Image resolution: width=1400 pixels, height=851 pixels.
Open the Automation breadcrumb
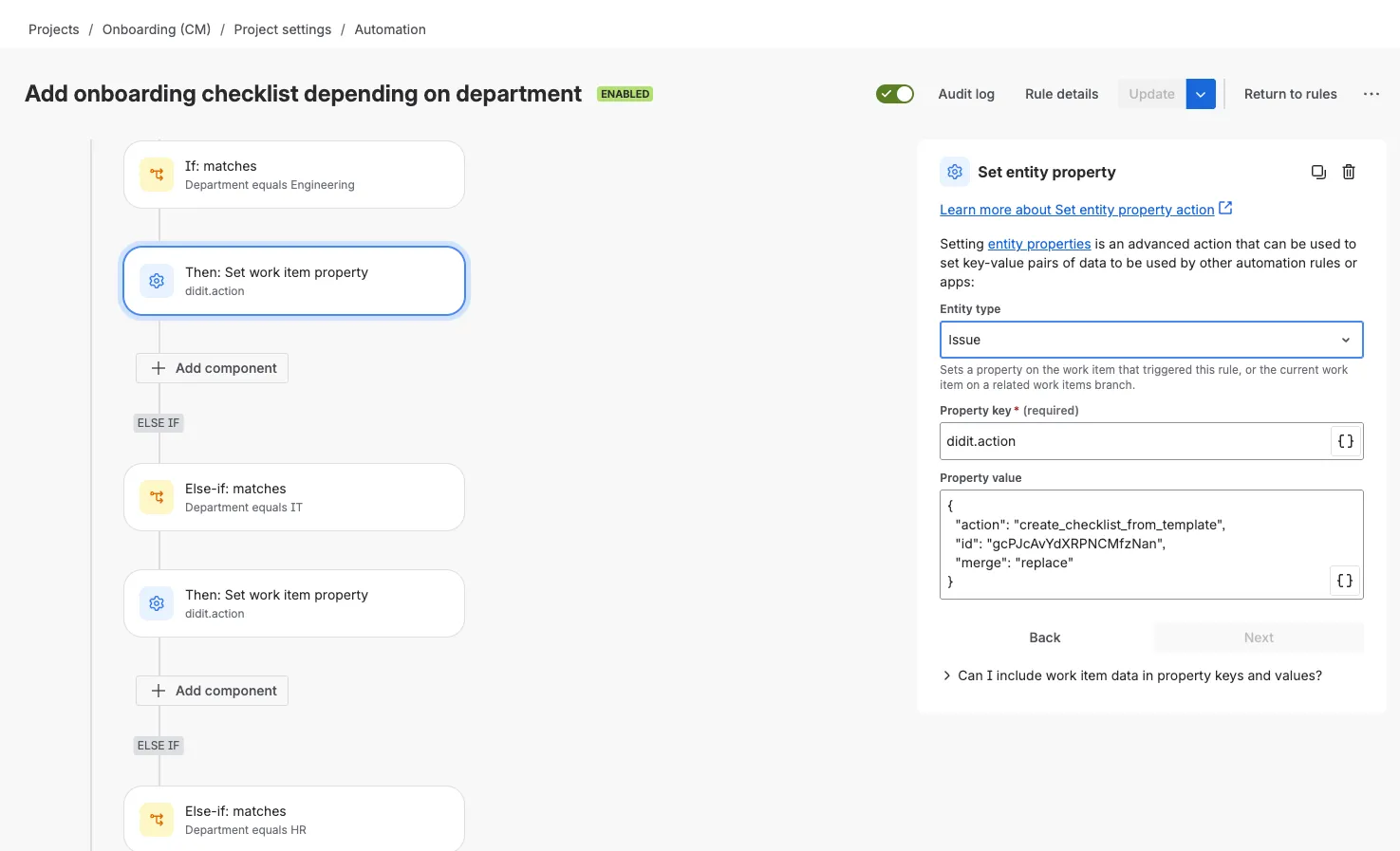tap(390, 29)
